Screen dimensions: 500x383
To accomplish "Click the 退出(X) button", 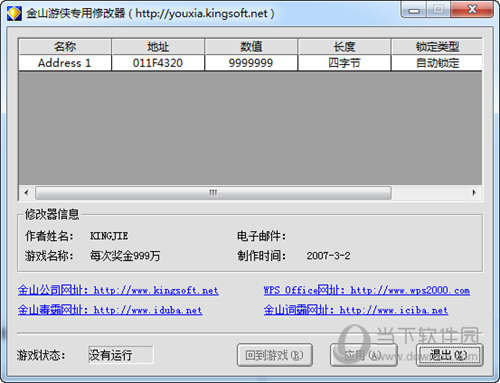I will click(x=450, y=355).
